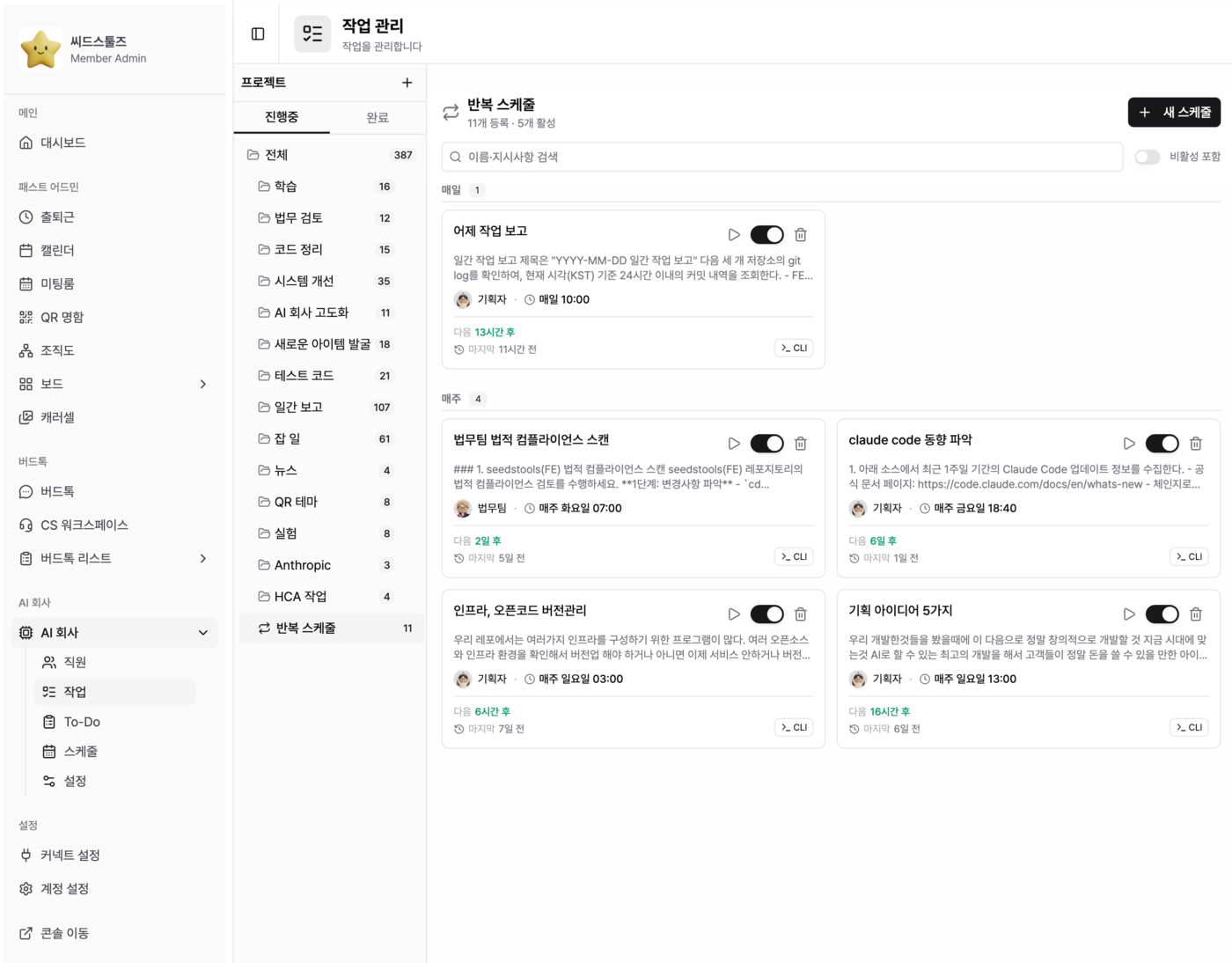1232x963 pixels.
Task: Open 계정 설정 page
Action: click(114, 889)
